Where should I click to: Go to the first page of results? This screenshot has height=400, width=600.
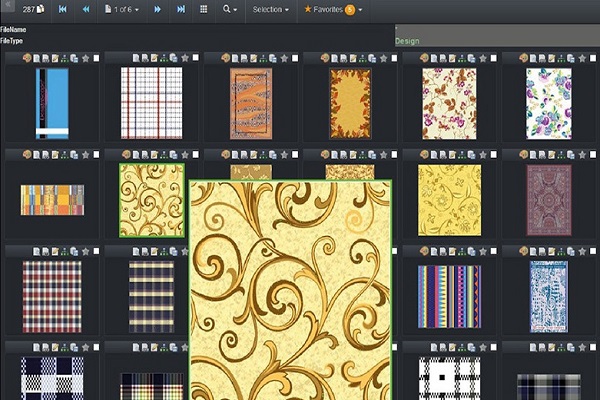point(62,9)
